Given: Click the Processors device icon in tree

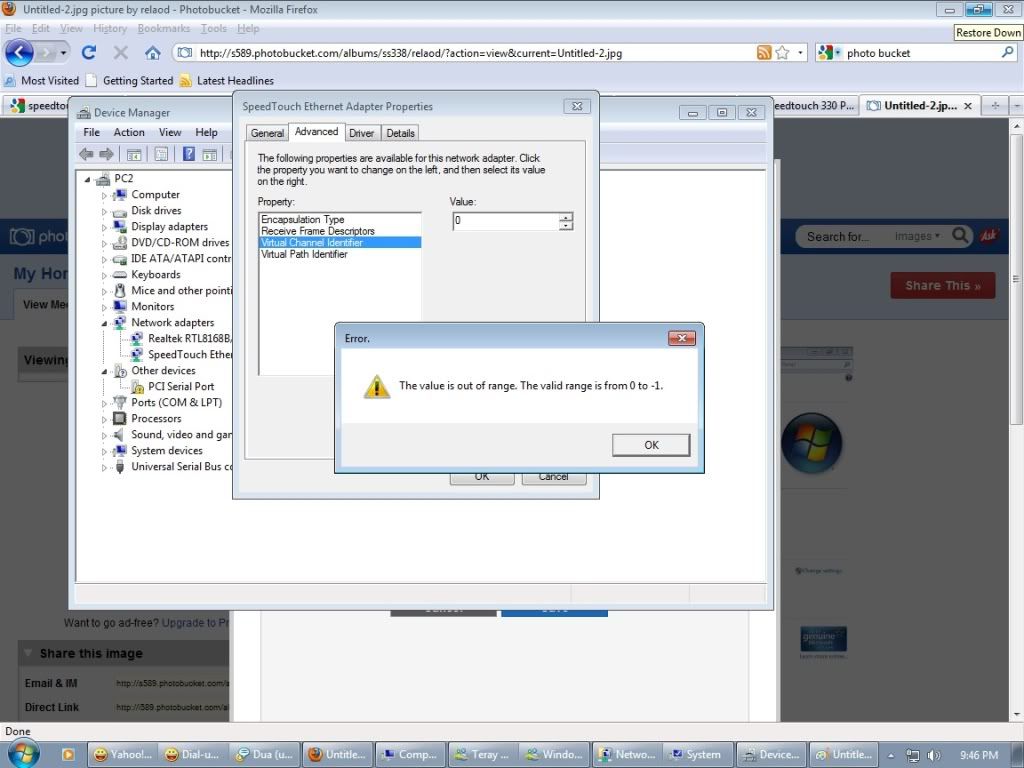Looking at the screenshot, I should tap(120, 419).
